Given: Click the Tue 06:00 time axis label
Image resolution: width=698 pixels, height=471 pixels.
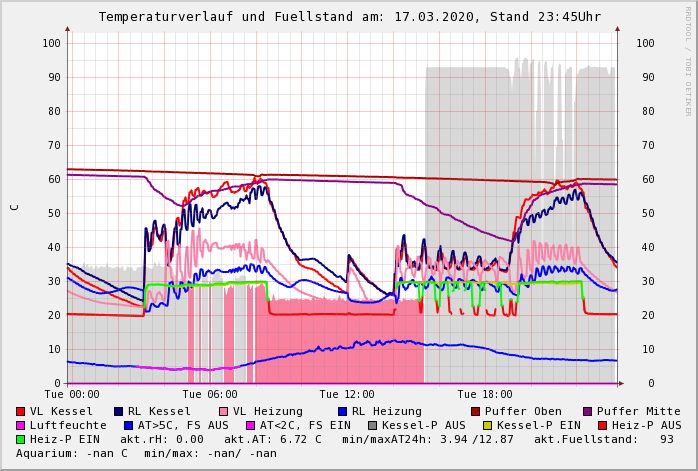Looking at the screenshot, I should 210,394.
